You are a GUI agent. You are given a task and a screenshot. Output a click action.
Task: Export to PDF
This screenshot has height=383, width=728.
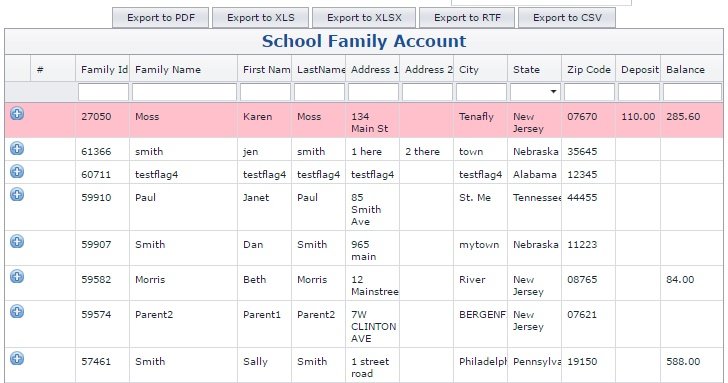(161, 18)
